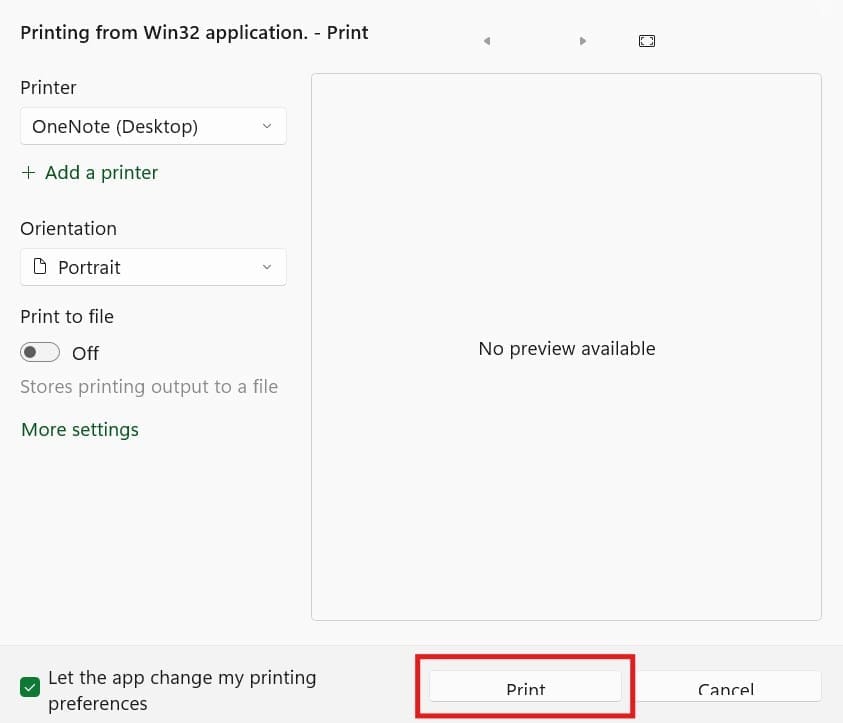Open More settings

point(80,430)
